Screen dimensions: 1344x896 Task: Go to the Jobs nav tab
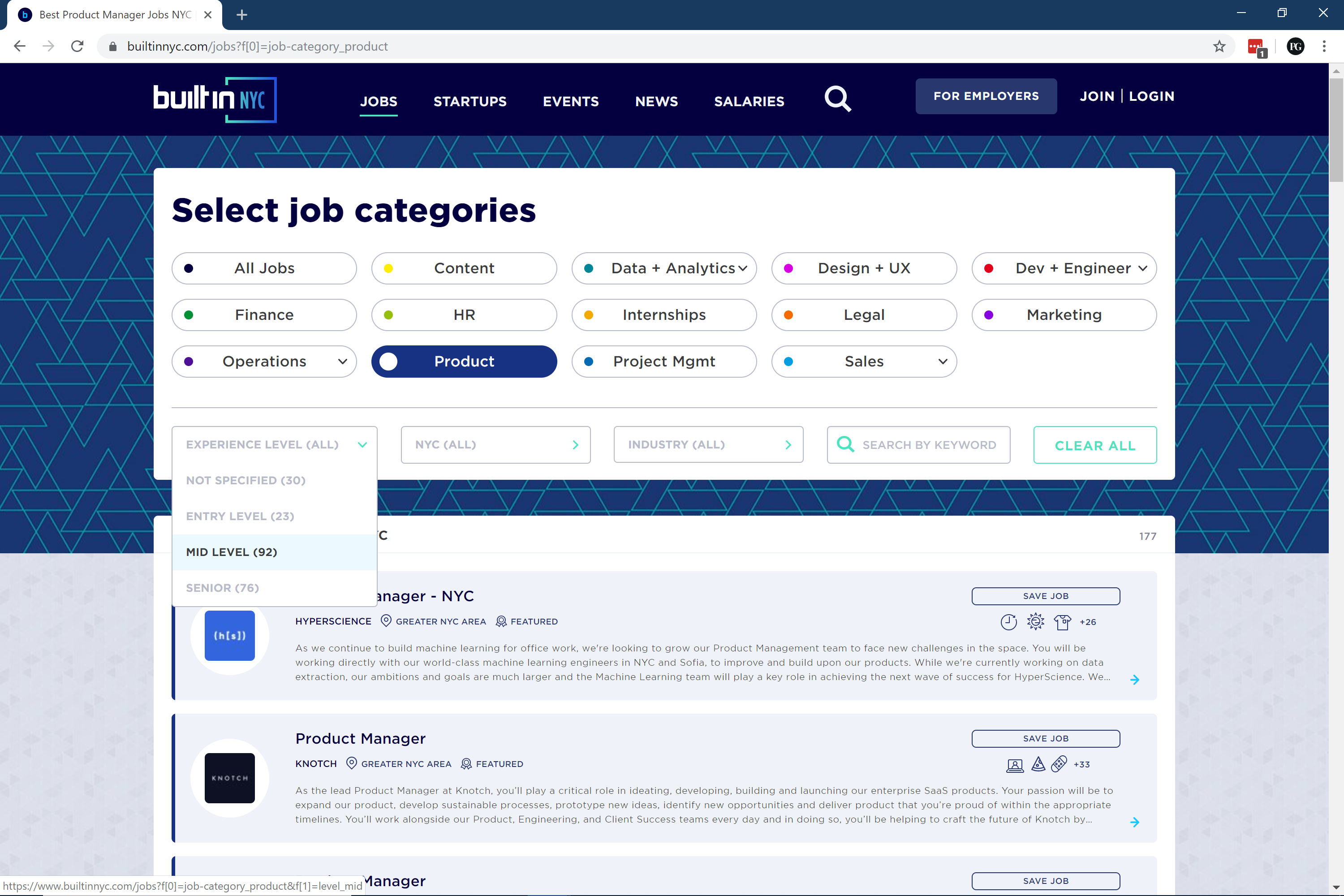click(378, 102)
